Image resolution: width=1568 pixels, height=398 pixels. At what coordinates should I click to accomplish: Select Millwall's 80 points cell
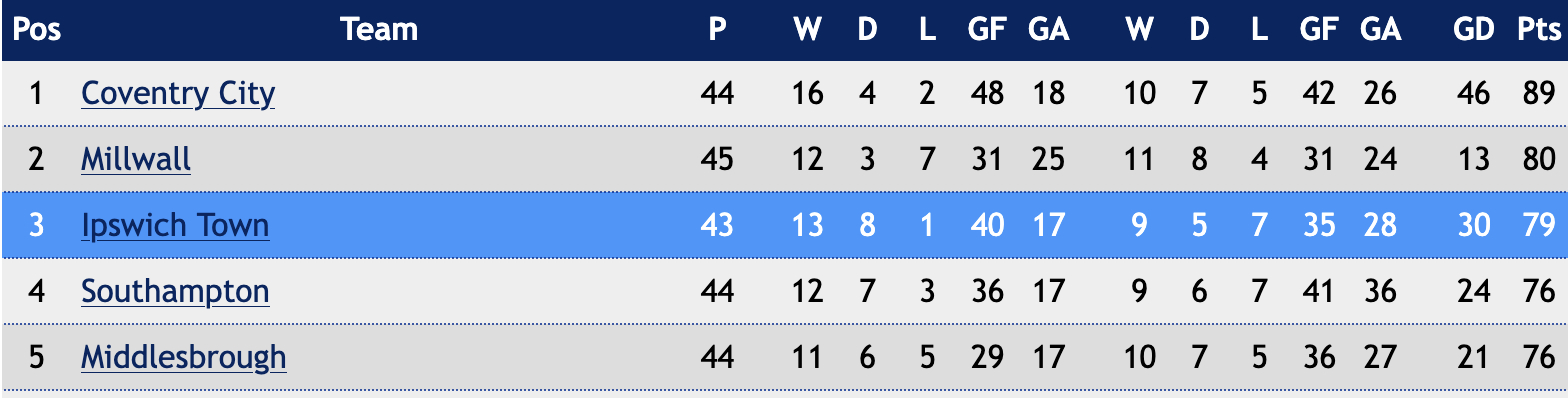(1538, 159)
